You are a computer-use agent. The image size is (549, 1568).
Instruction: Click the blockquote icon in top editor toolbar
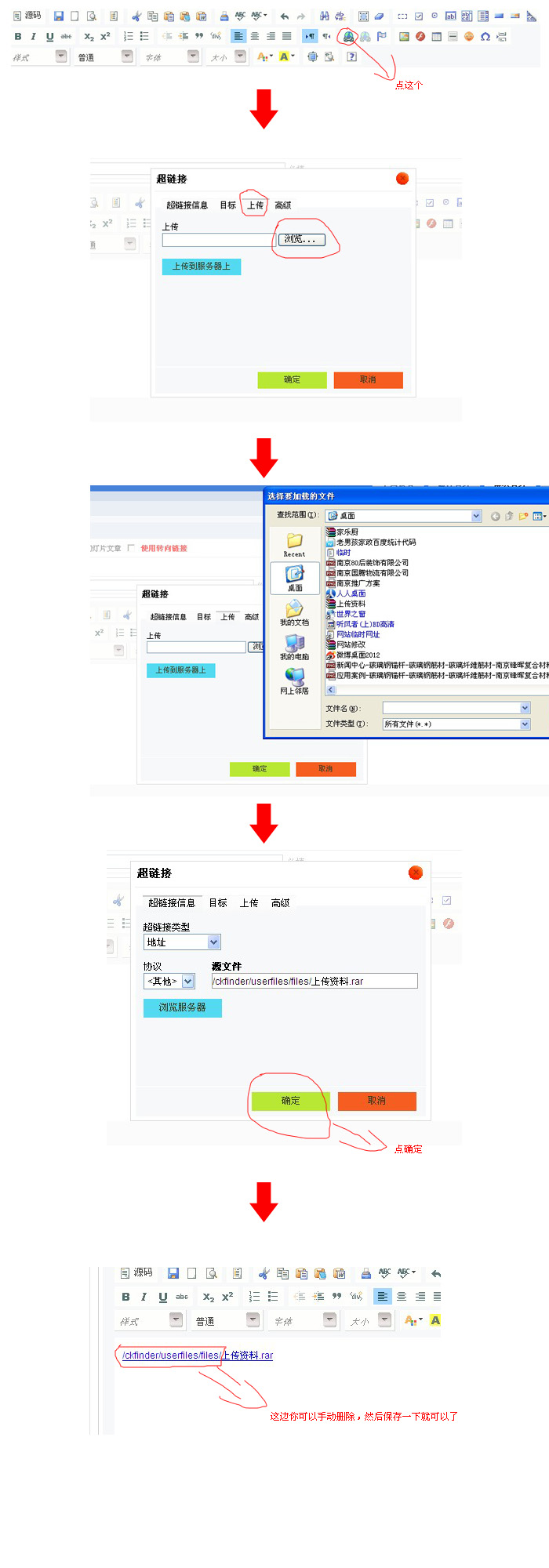[199, 36]
